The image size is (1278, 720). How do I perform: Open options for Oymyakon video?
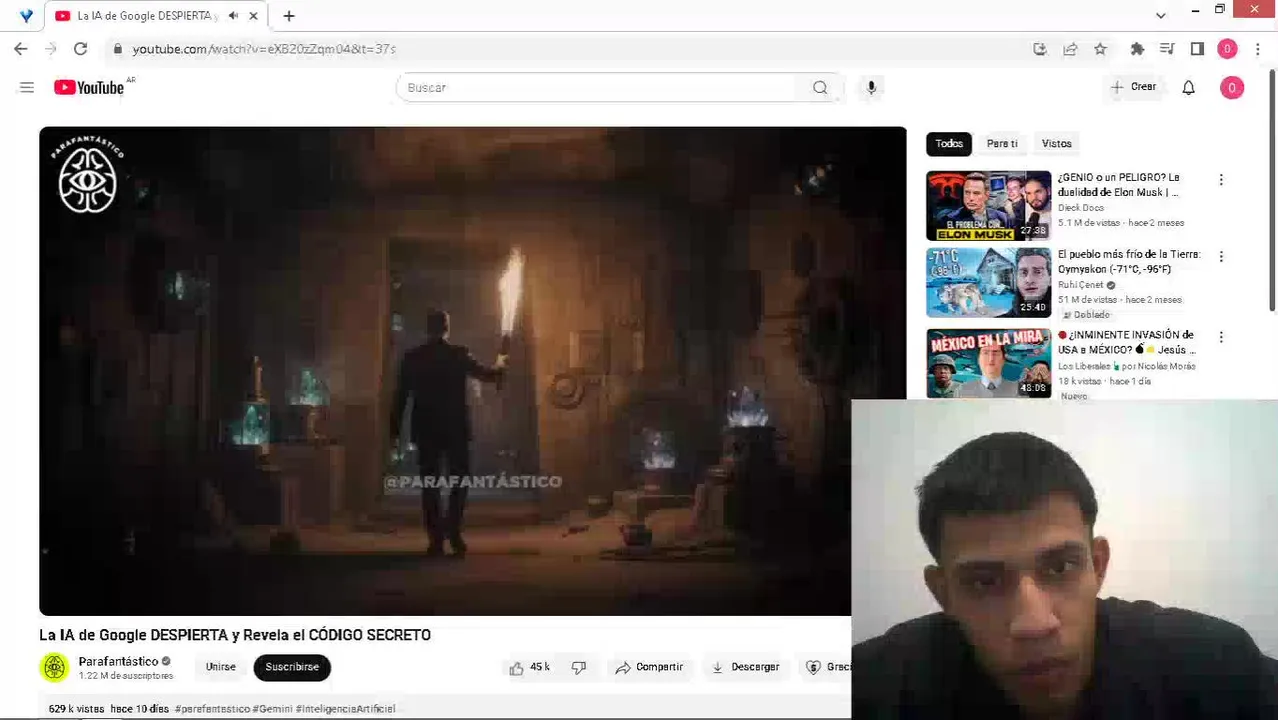pyautogui.click(x=1221, y=256)
